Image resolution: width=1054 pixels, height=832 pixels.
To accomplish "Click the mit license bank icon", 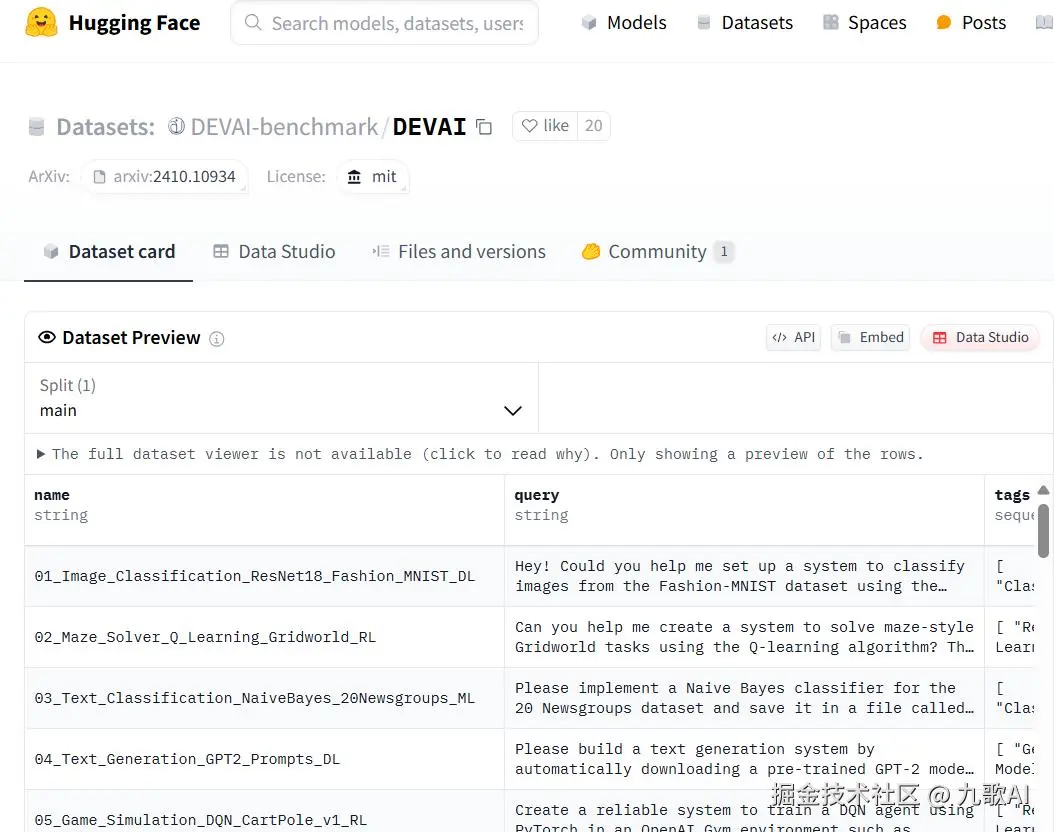I will [x=354, y=177].
